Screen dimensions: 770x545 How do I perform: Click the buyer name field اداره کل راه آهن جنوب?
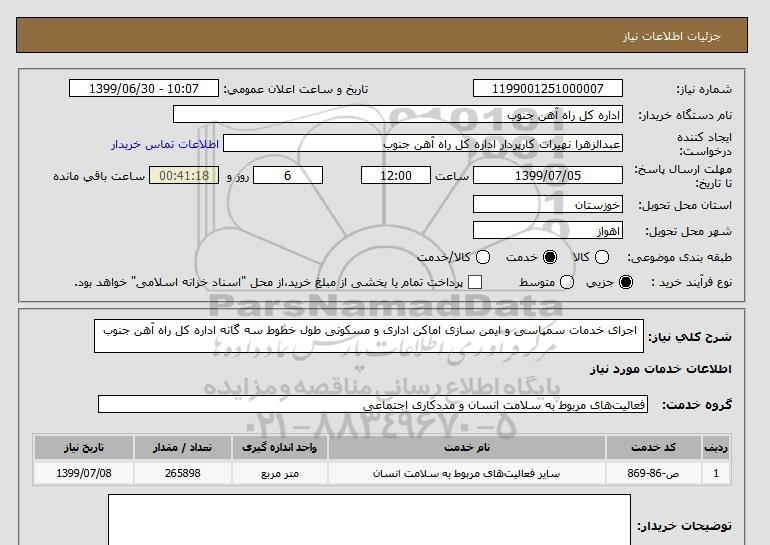398,115
